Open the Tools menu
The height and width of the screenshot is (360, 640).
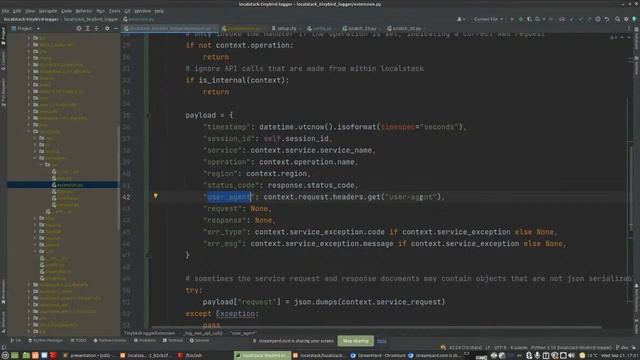(x=115, y=11)
